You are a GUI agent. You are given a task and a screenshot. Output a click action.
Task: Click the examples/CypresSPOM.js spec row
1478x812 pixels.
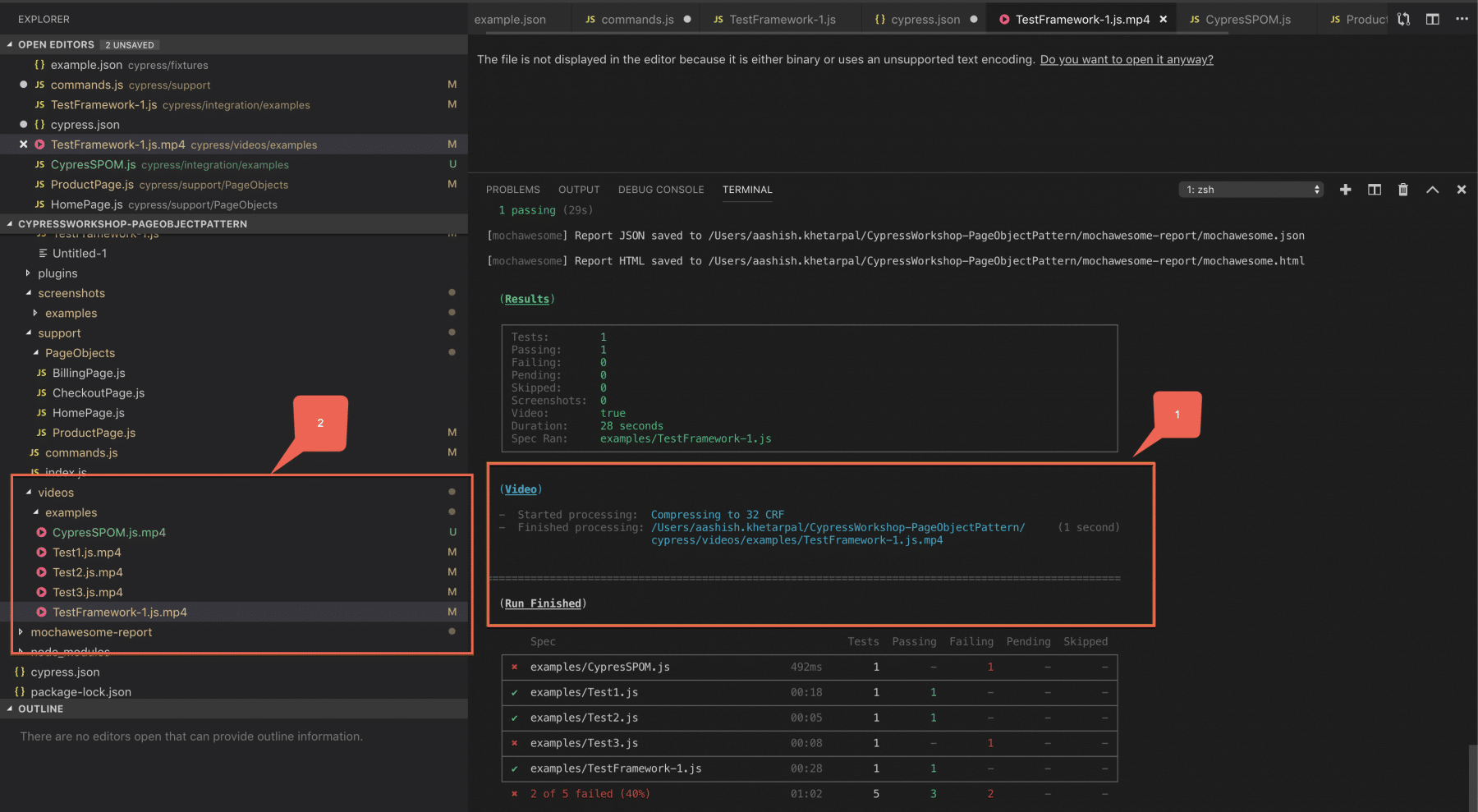[x=809, y=667]
